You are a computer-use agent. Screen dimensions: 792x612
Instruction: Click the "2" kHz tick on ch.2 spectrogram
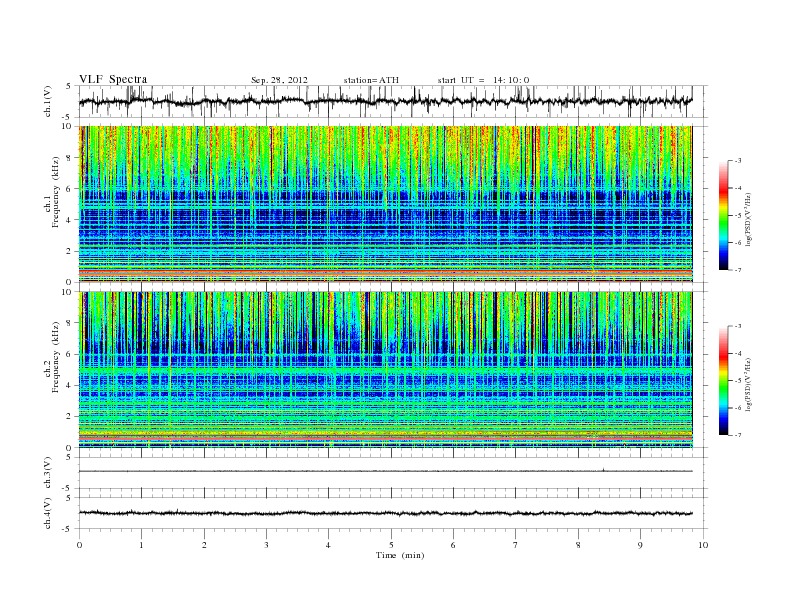point(69,416)
